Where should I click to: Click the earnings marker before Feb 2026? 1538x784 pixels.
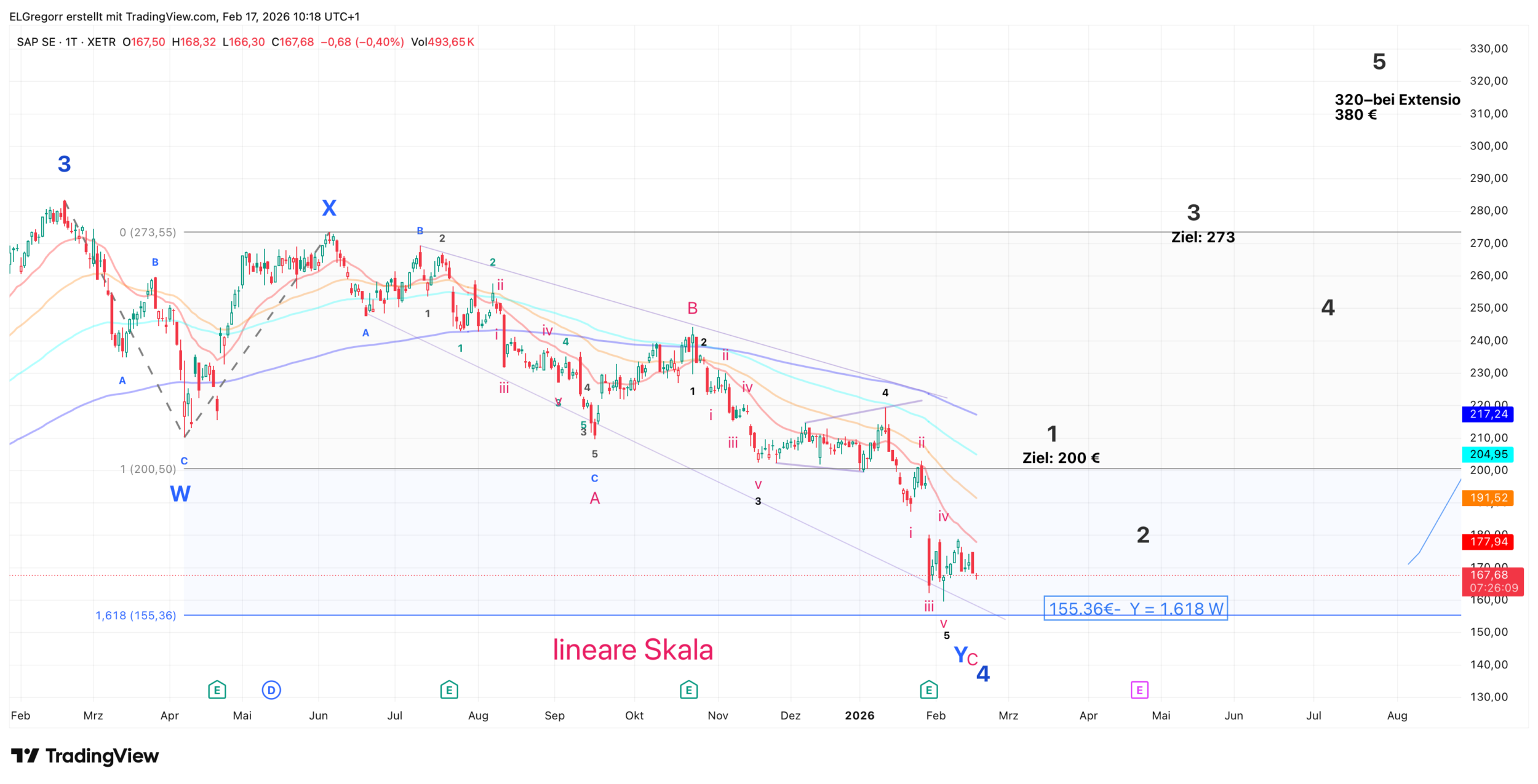928,690
